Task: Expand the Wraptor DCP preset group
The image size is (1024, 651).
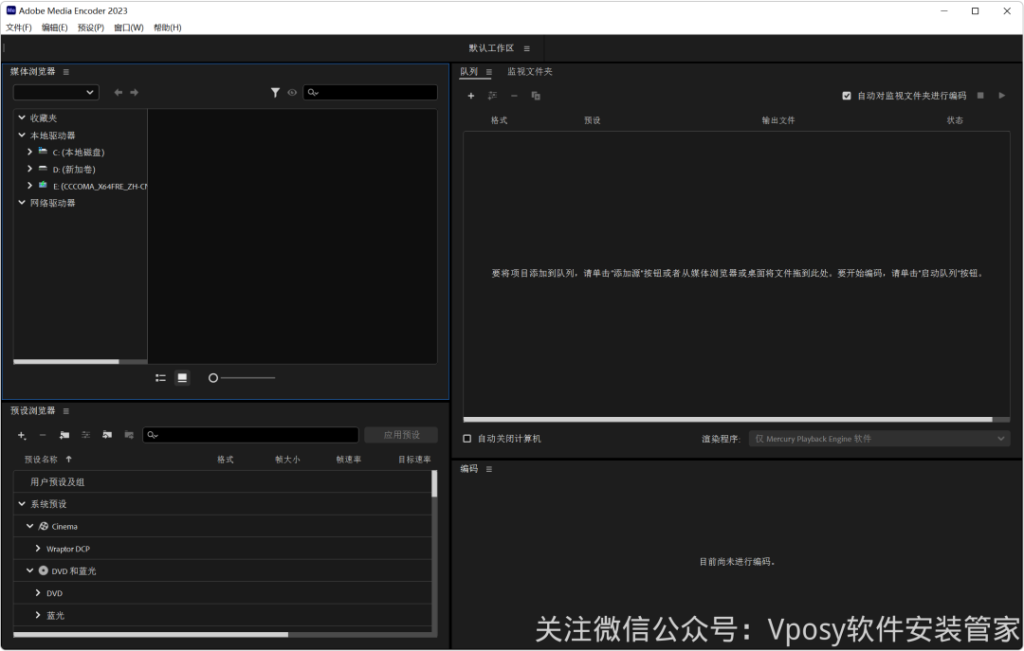Action: (37, 548)
